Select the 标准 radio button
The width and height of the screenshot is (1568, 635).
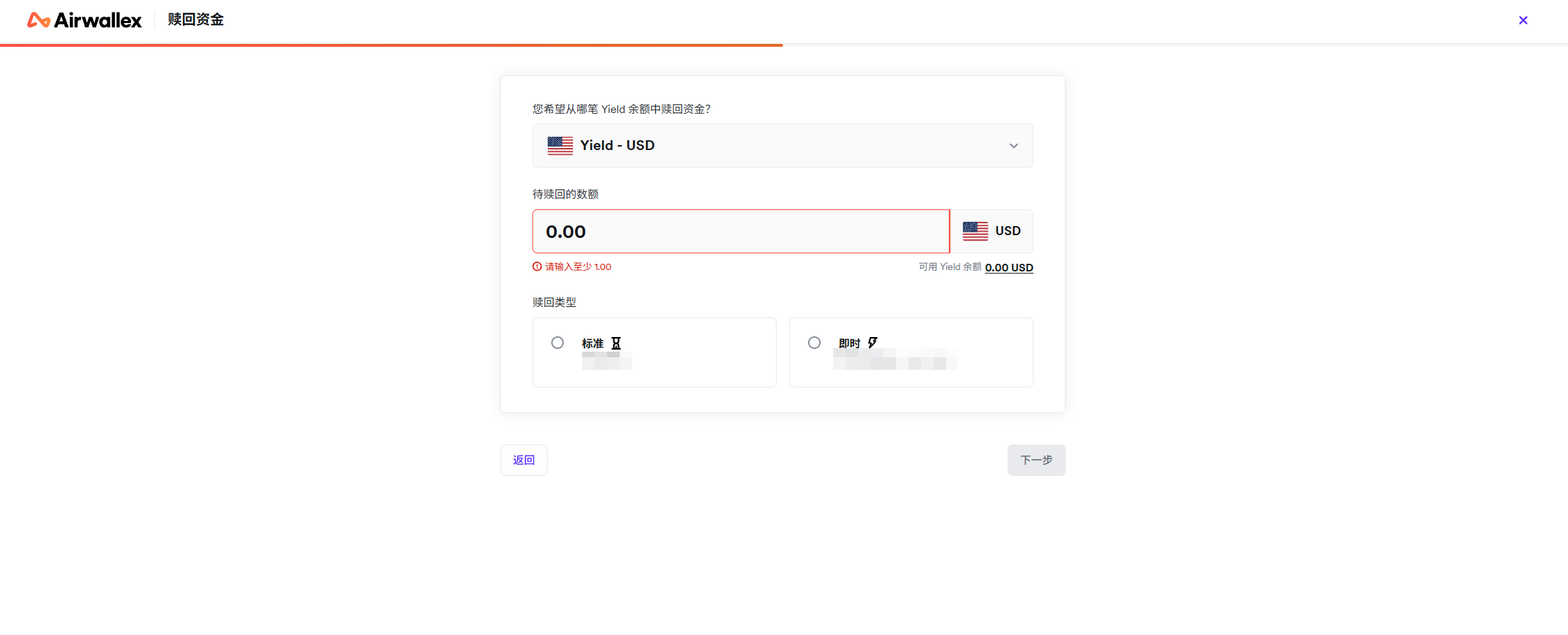tap(558, 343)
